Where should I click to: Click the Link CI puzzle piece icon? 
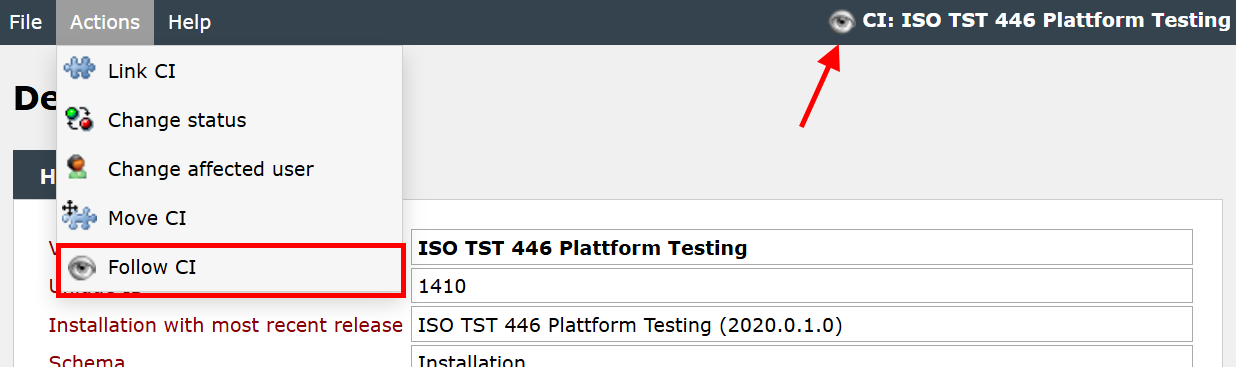pyautogui.click(x=79, y=70)
